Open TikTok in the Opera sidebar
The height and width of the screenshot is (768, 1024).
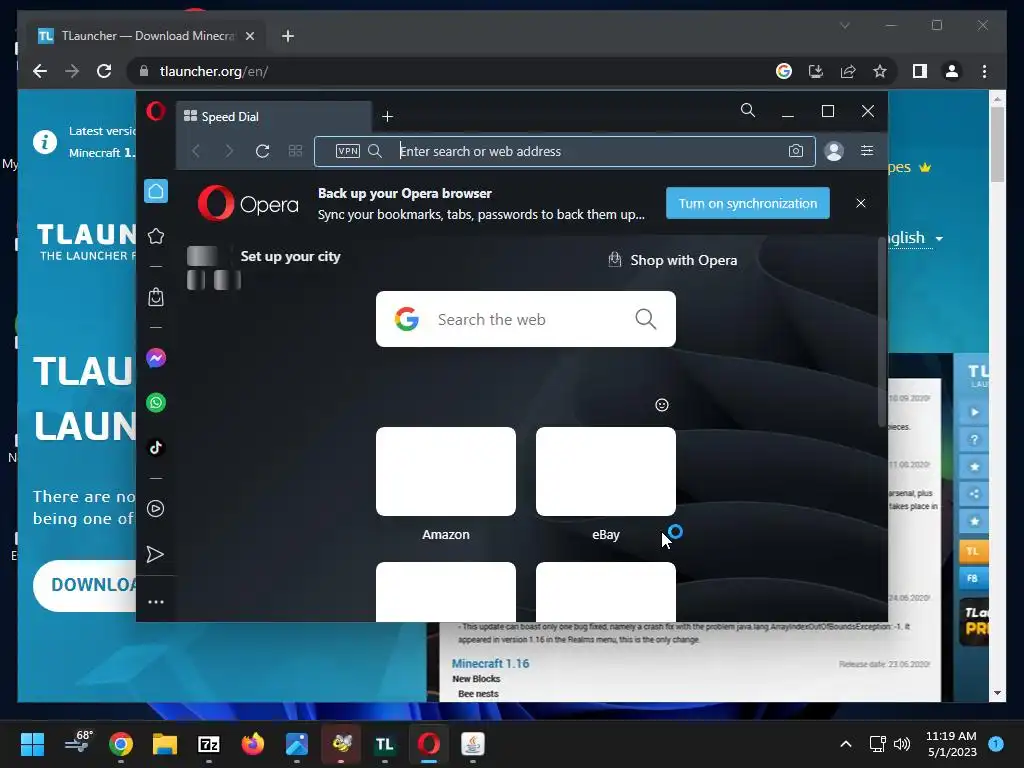[156, 447]
